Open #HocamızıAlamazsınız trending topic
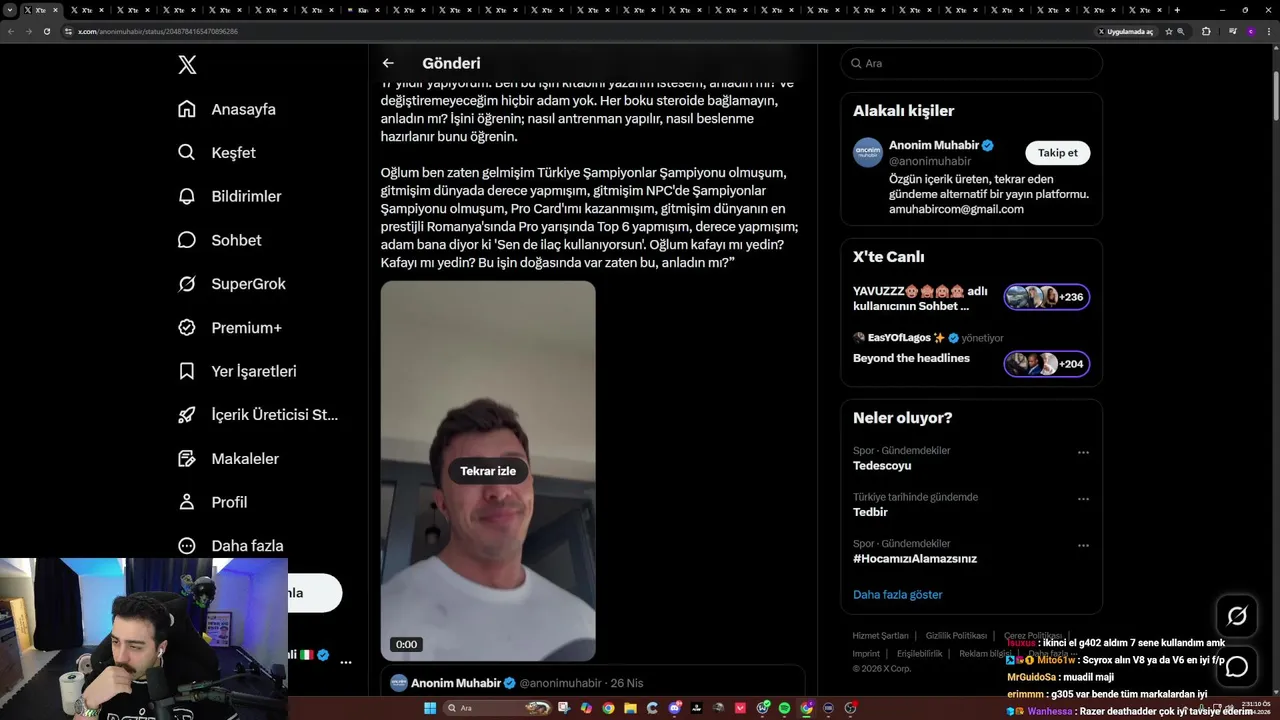Viewport: 1280px width, 720px height. 915,559
